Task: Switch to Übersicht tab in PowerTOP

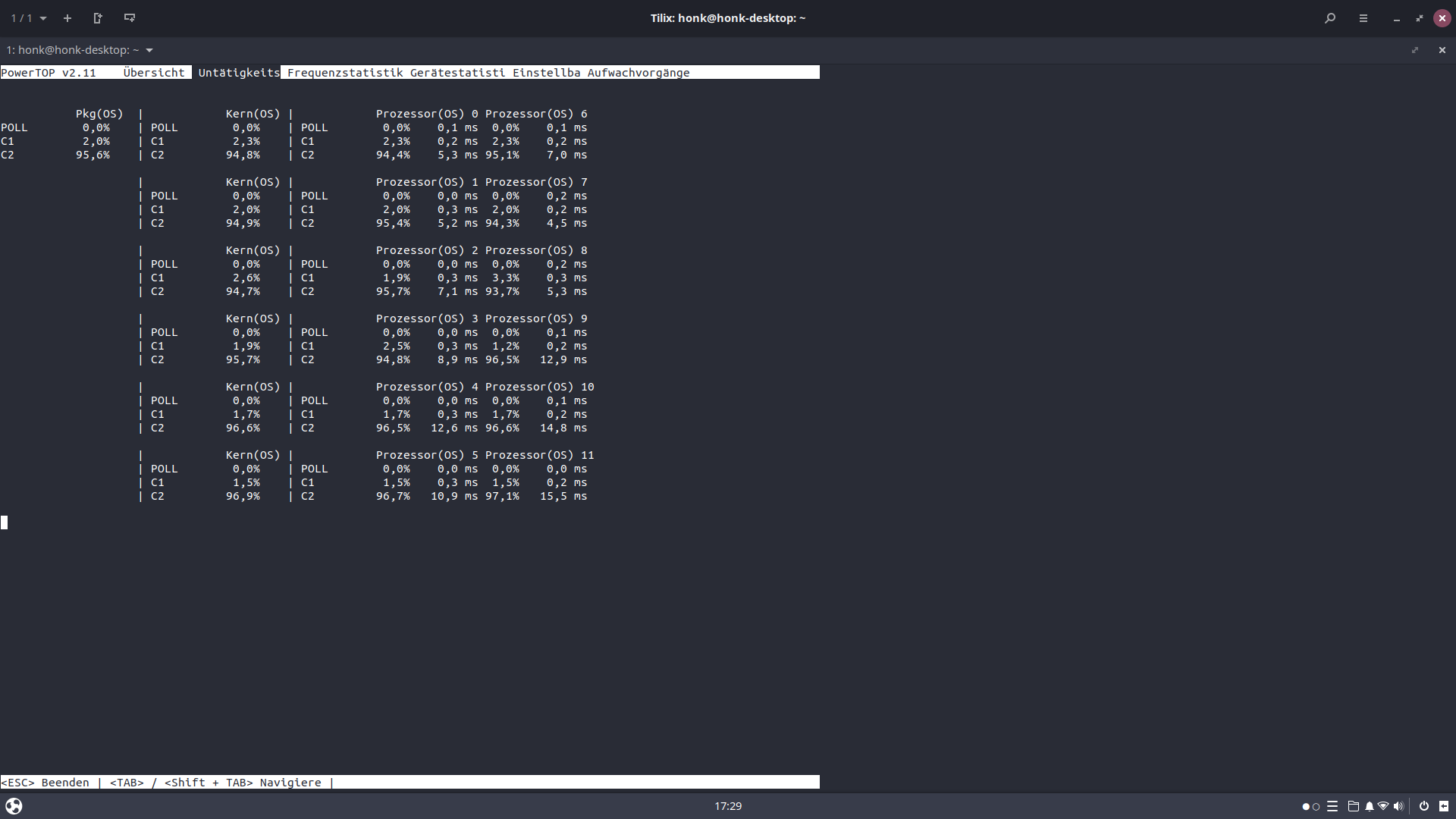Action: (154, 73)
